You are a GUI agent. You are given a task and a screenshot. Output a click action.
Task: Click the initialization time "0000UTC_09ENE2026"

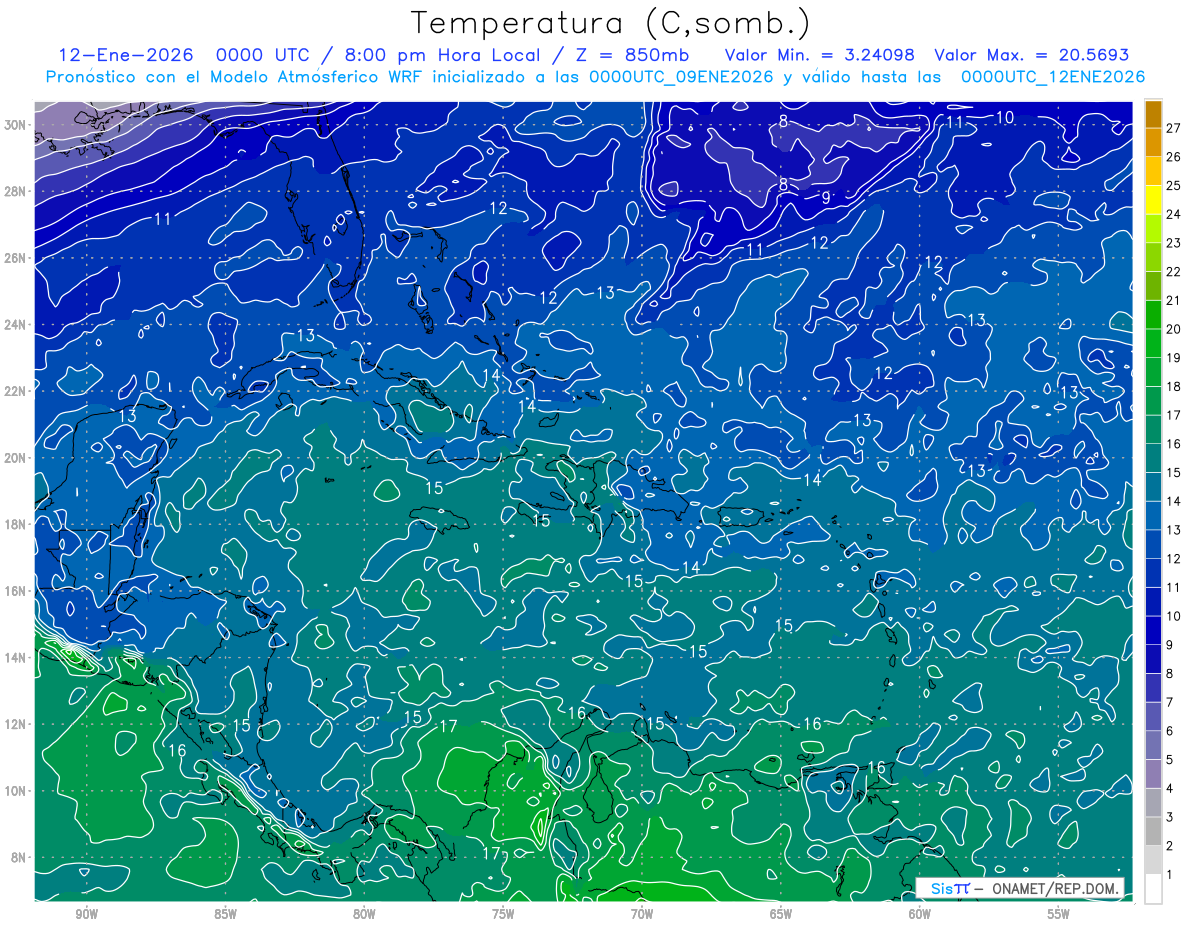pyautogui.click(x=681, y=77)
